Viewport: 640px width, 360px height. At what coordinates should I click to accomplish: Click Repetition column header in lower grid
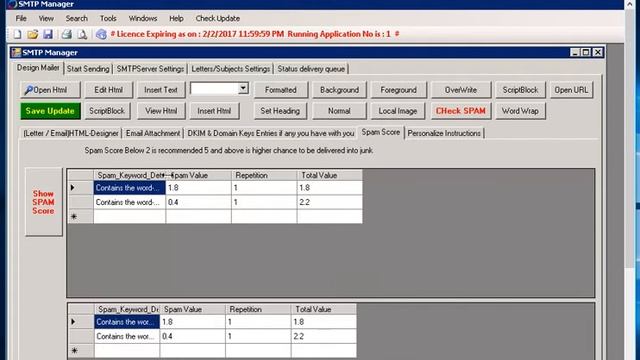[x=258, y=309]
